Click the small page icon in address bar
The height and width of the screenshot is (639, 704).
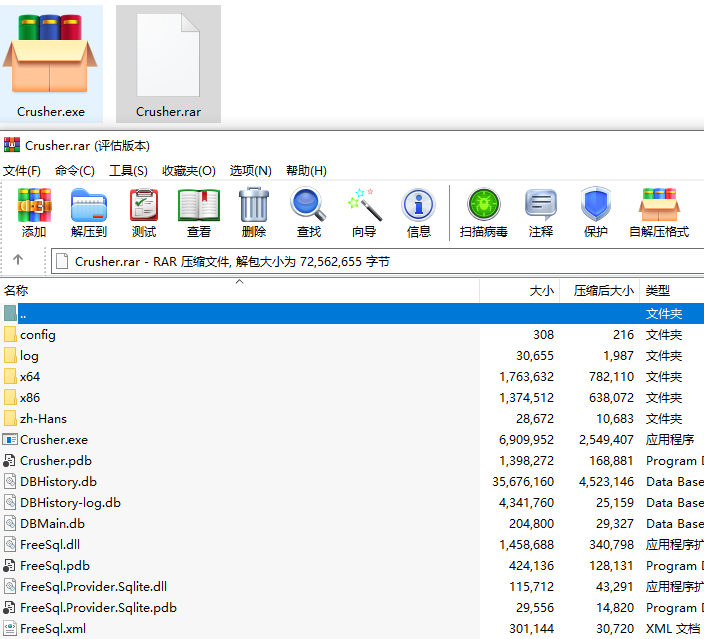[x=62, y=261]
